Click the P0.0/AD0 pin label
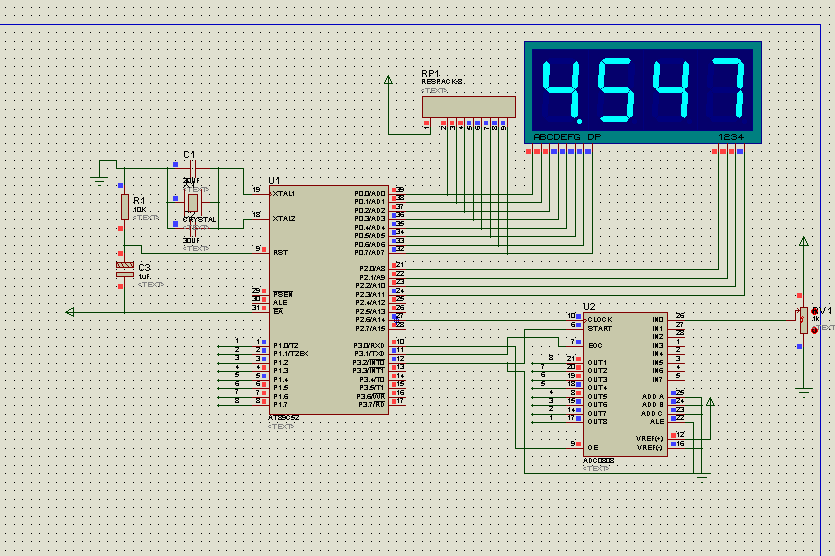The image size is (835, 556). click(370, 193)
